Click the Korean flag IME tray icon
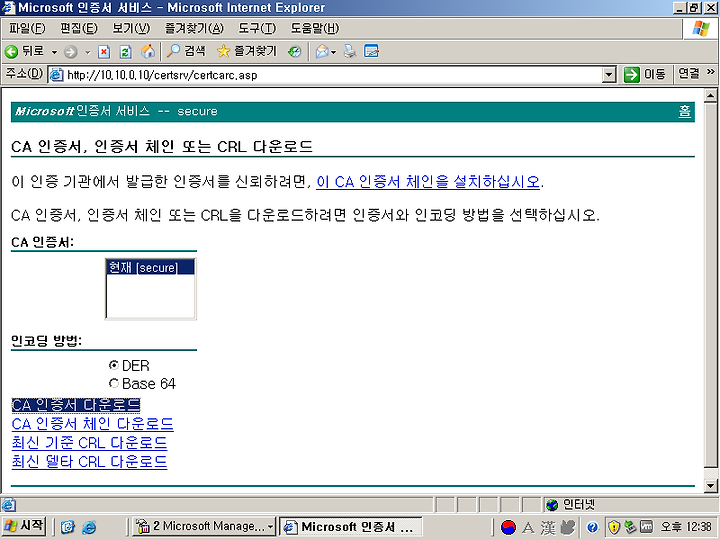The image size is (720, 540). click(x=508, y=527)
